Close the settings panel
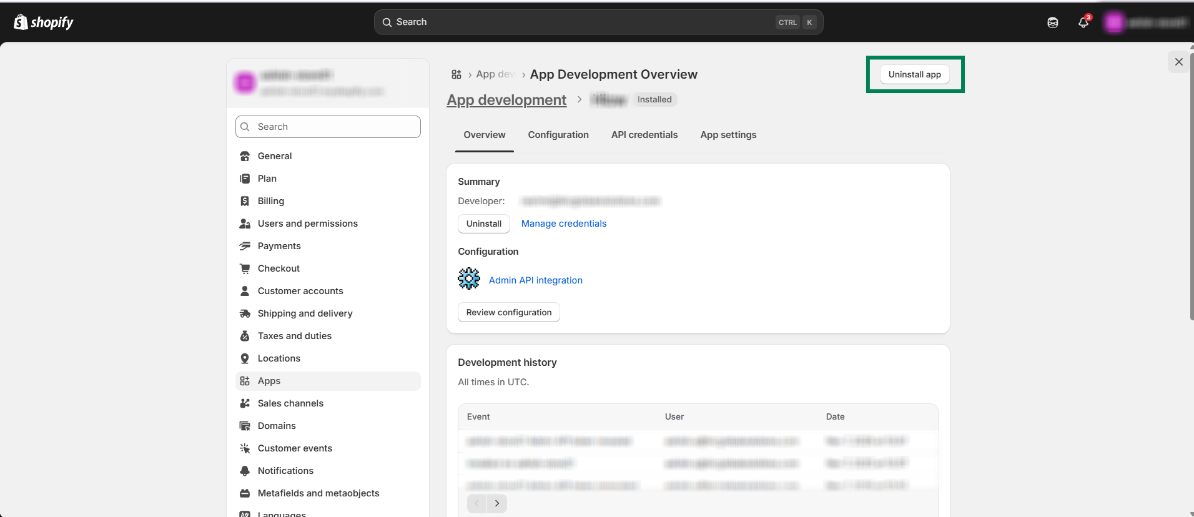Image resolution: width=1194 pixels, height=517 pixels. click(1179, 62)
